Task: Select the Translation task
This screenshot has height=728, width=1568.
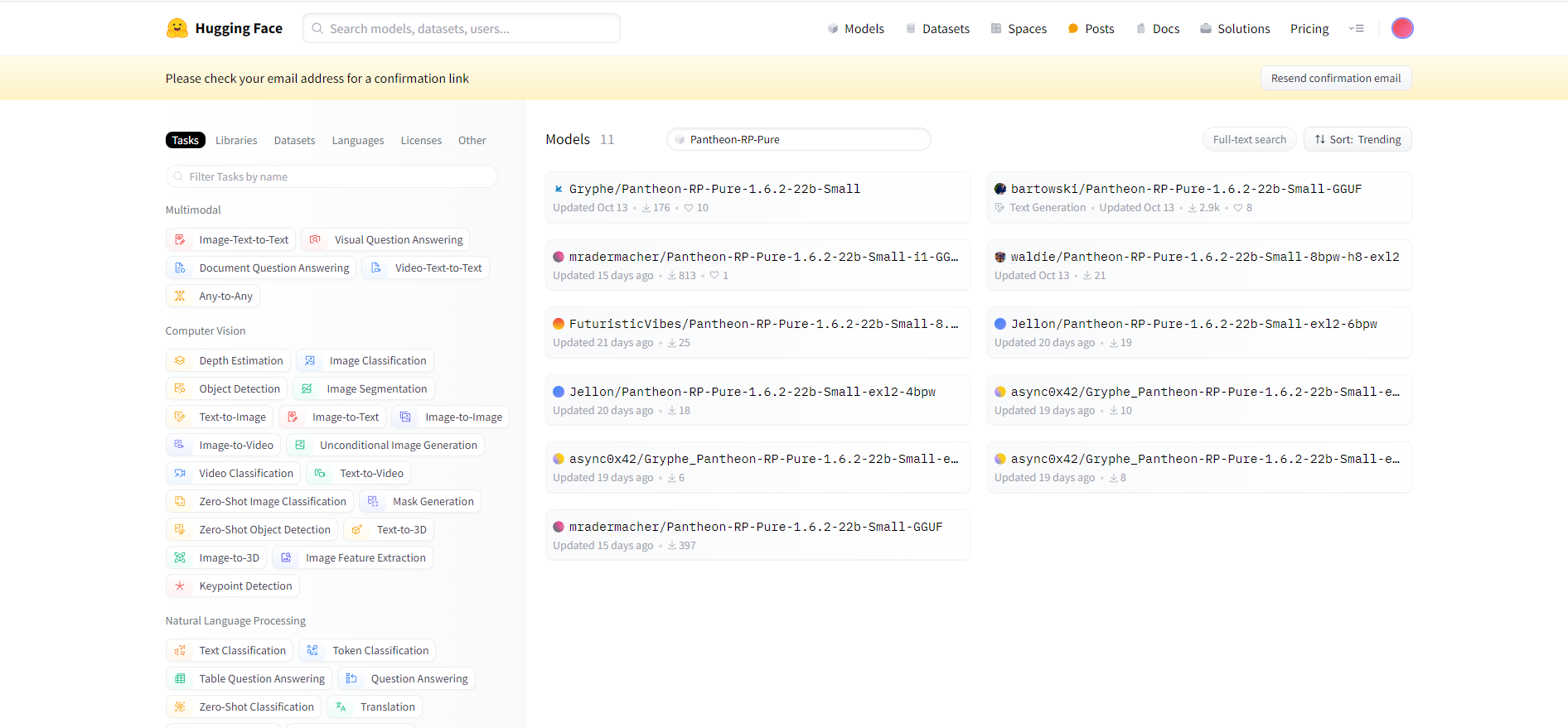Action: pyautogui.click(x=375, y=707)
